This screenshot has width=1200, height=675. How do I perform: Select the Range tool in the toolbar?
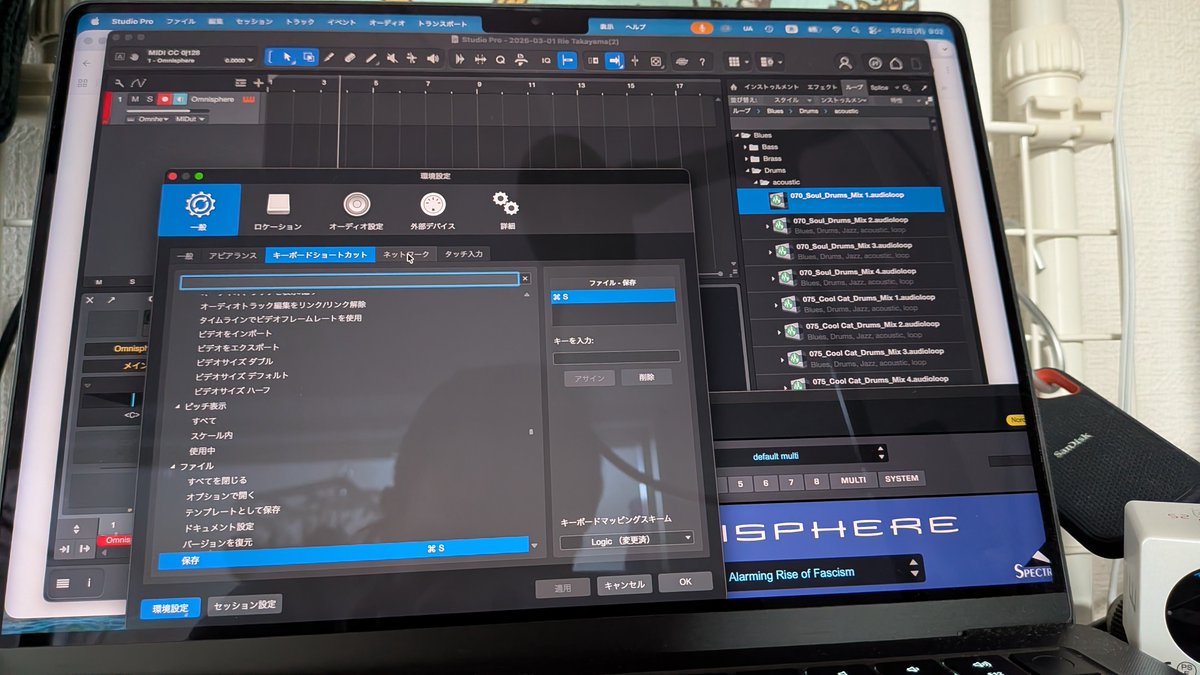(309, 58)
